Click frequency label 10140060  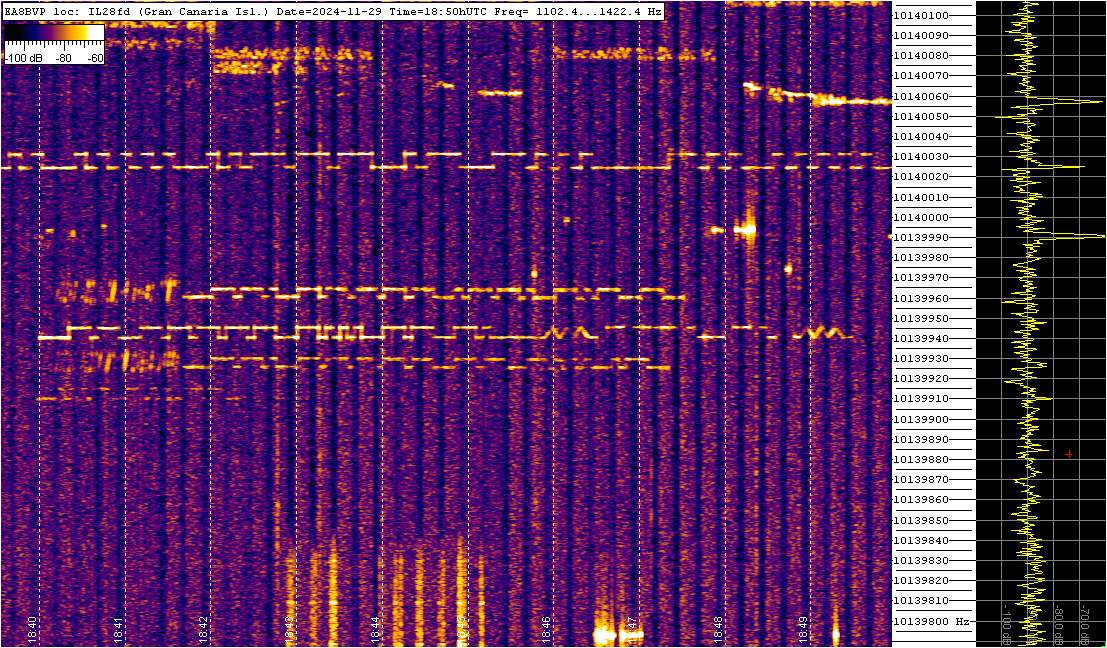tap(921, 97)
